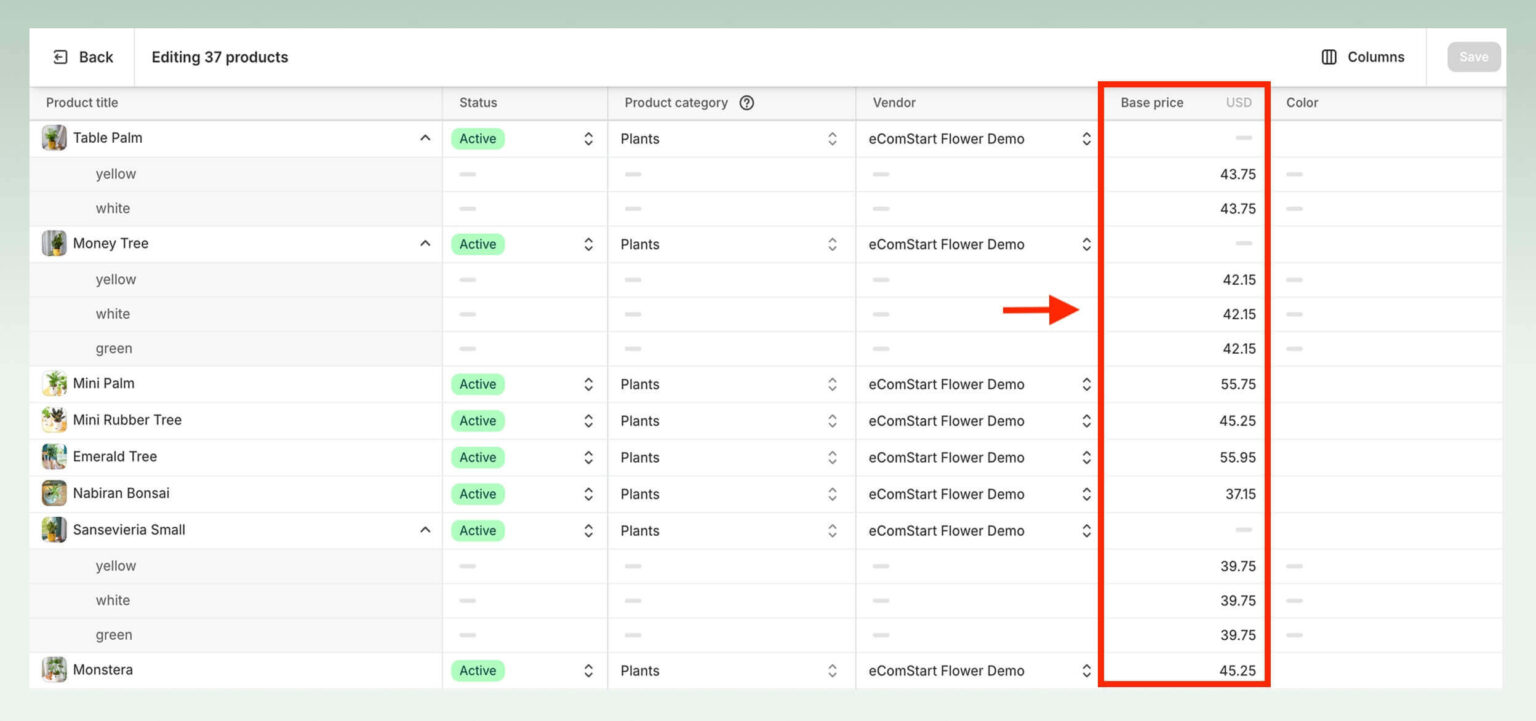Click the Emerald Tree Active status badge
Screen dimensions: 1536x721
tap(478, 457)
